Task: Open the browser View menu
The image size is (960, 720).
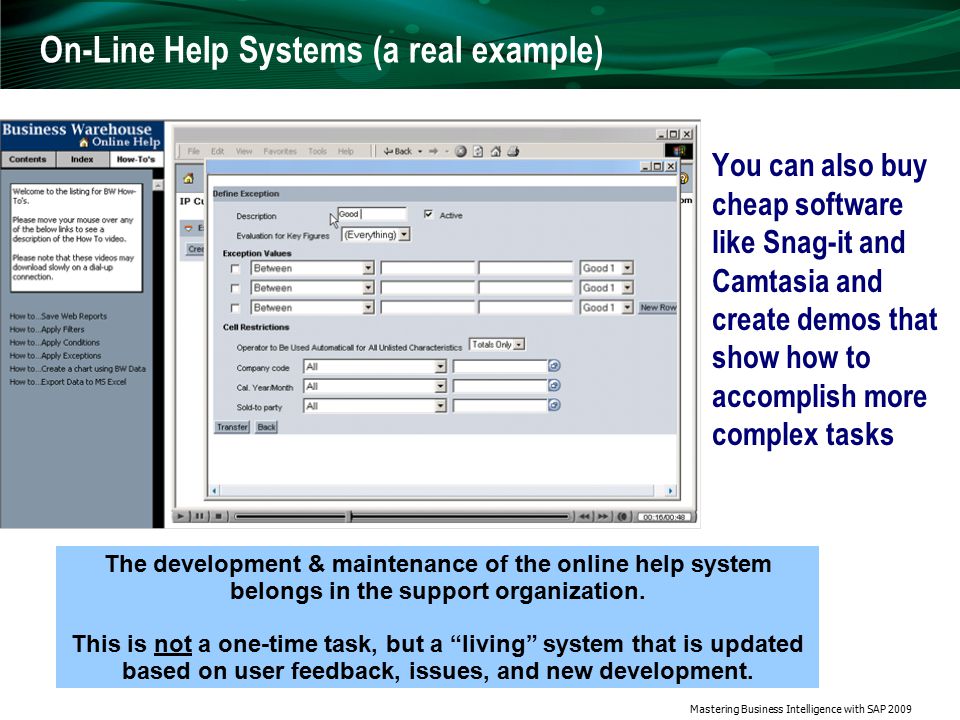Action: pyautogui.click(x=244, y=151)
